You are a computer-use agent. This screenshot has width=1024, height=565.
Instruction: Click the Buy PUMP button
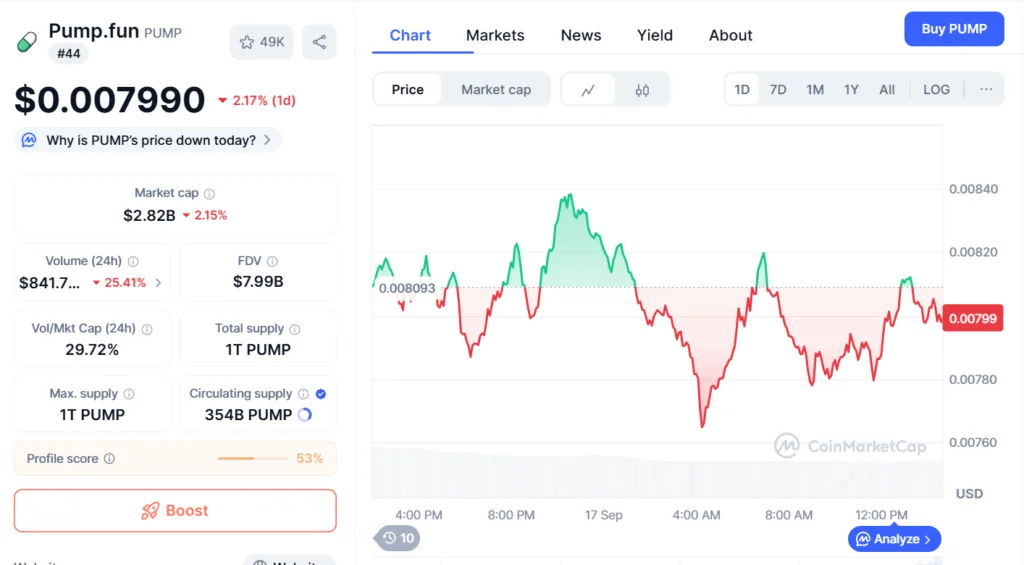tap(954, 29)
